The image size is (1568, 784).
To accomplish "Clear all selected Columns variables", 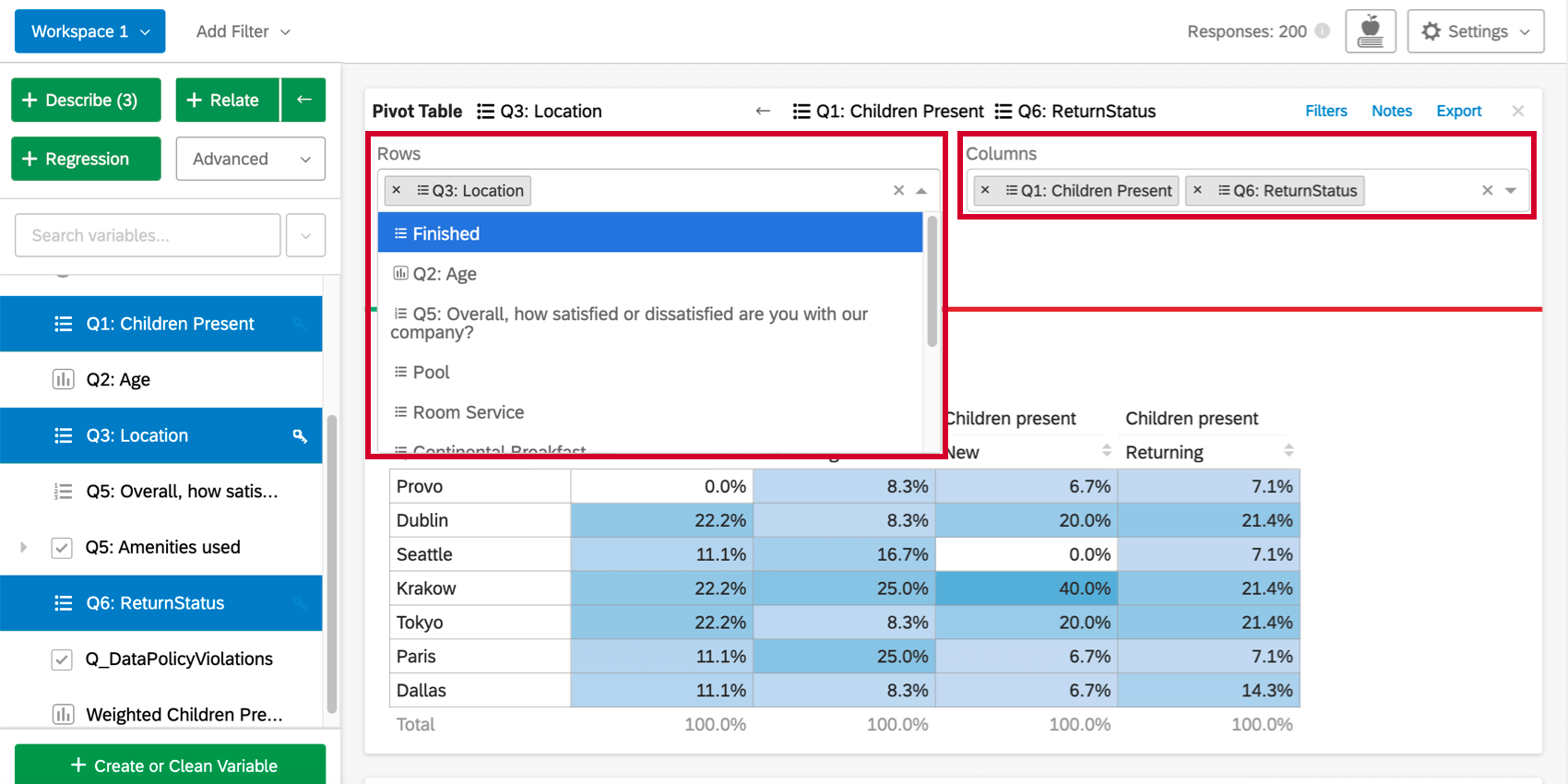I will pyautogui.click(x=1487, y=190).
